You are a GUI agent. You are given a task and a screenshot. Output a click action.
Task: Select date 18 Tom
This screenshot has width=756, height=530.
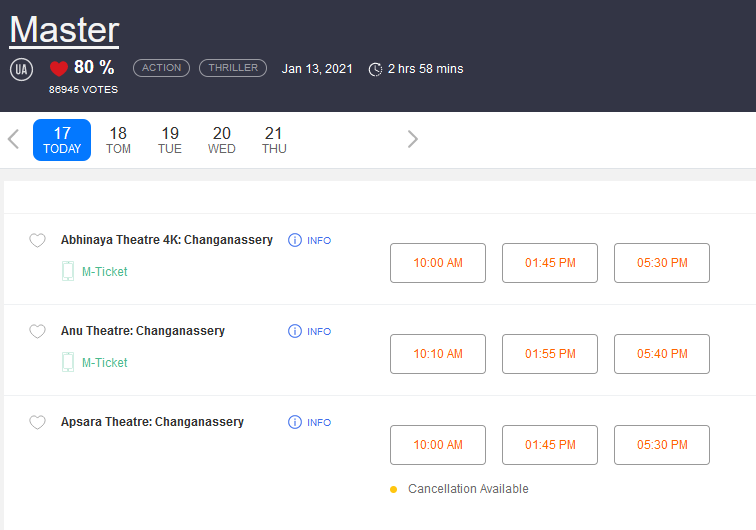point(118,140)
